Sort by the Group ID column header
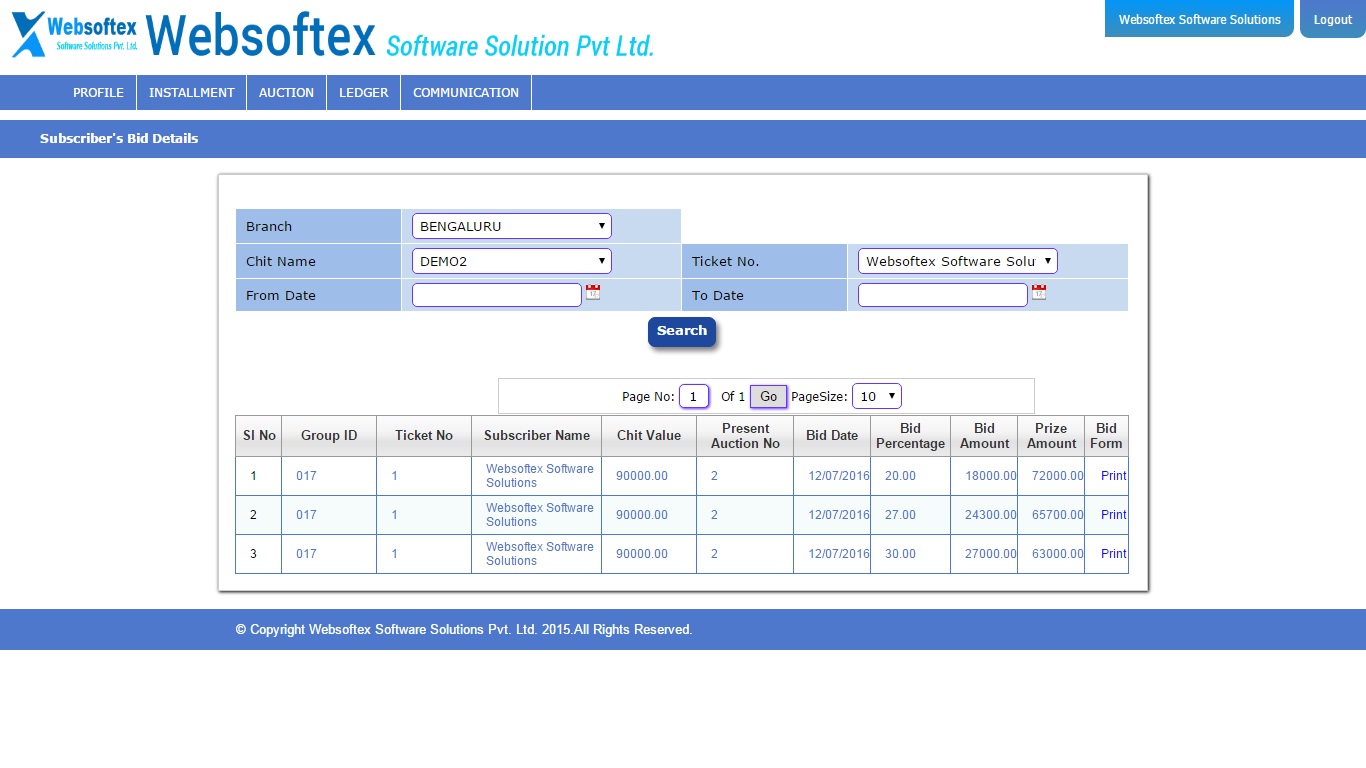The image size is (1366, 768). pyautogui.click(x=329, y=436)
